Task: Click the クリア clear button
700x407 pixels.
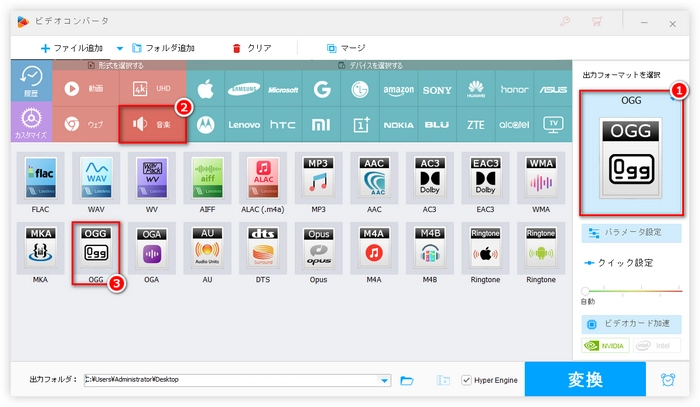Action: (x=252, y=48)
